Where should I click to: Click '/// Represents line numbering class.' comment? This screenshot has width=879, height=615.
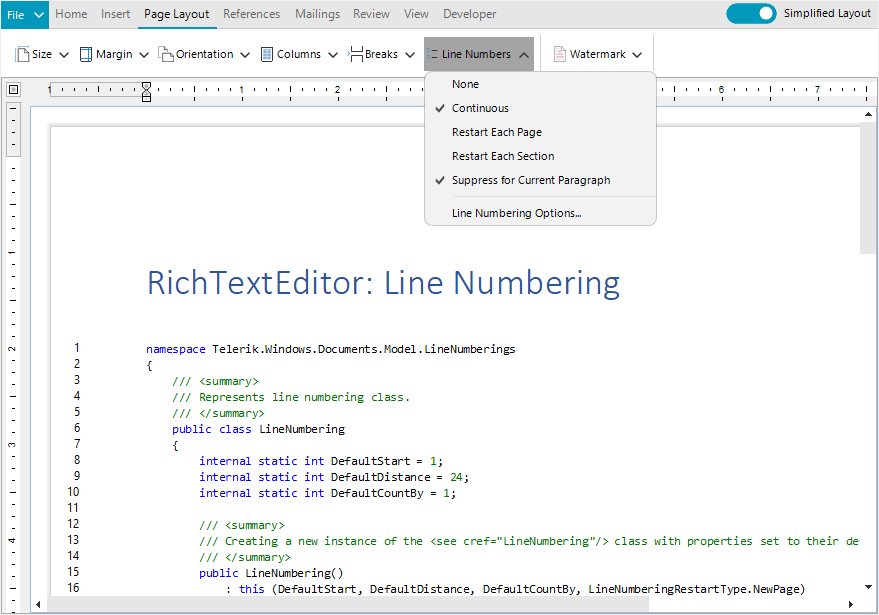291,397
